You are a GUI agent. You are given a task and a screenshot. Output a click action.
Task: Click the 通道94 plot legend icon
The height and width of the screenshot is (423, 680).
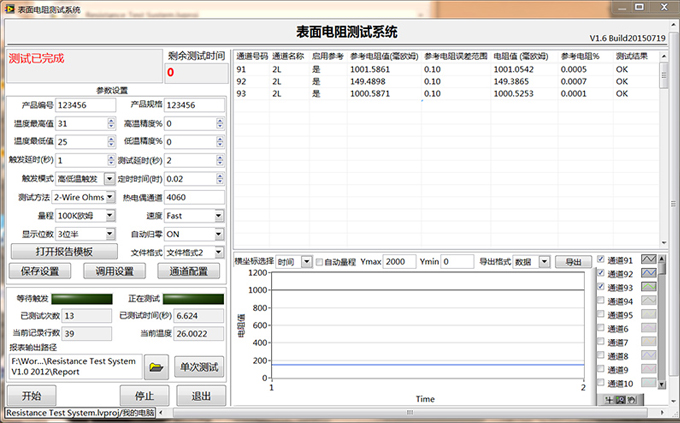click(x=648, y=301)
